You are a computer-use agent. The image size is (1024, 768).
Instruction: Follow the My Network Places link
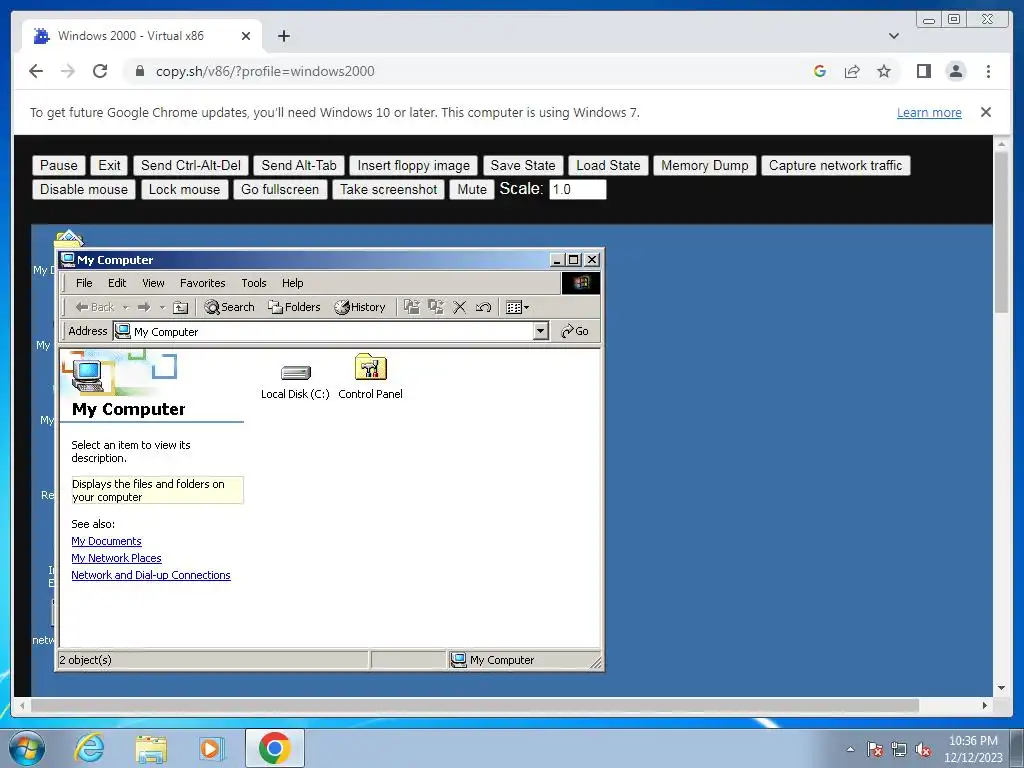coord(116,558)
